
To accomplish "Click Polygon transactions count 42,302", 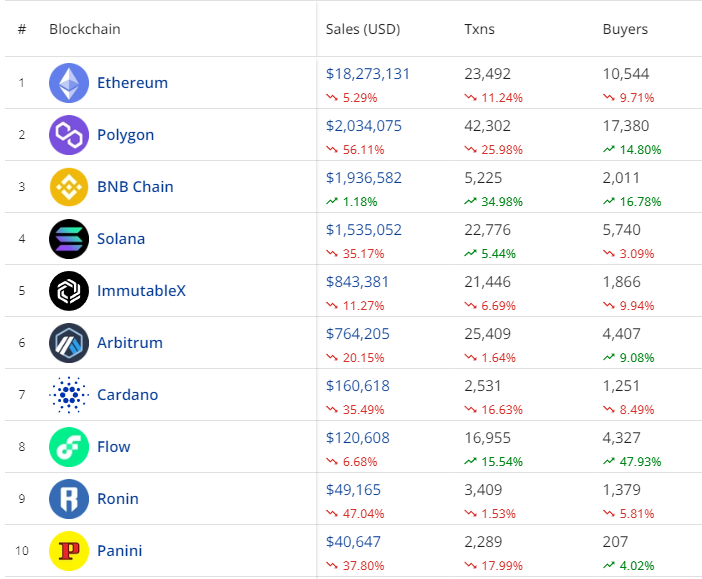I will 488,125.
